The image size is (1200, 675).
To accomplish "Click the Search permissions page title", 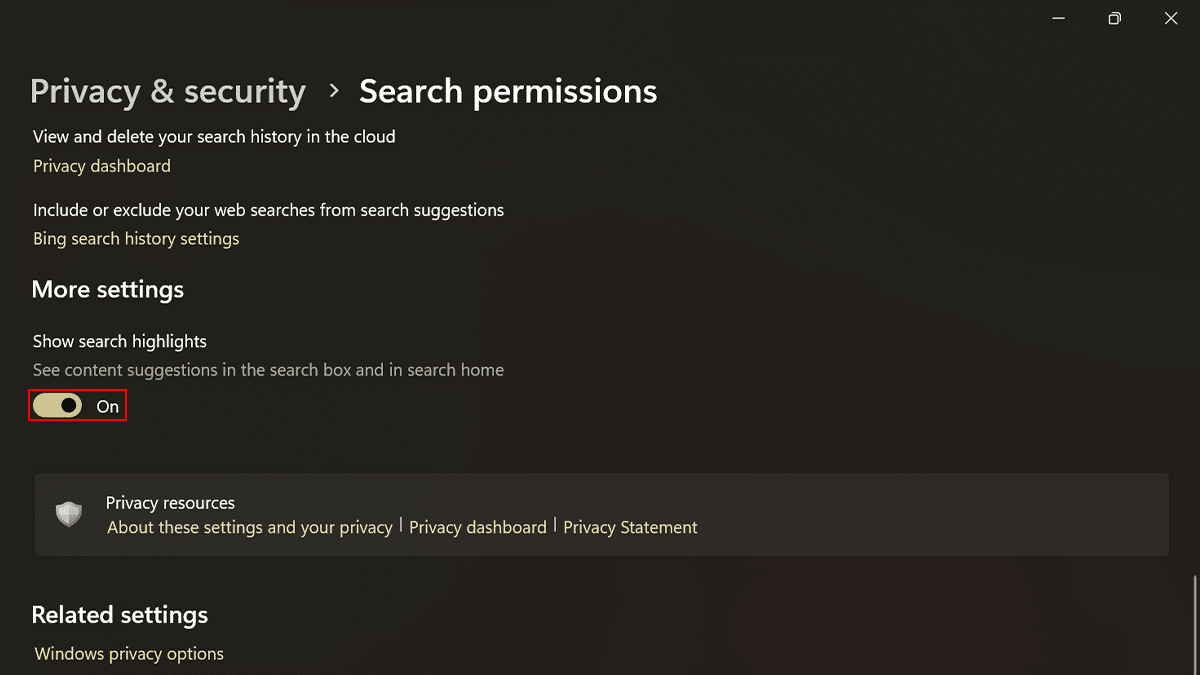I will pos(508,92).
